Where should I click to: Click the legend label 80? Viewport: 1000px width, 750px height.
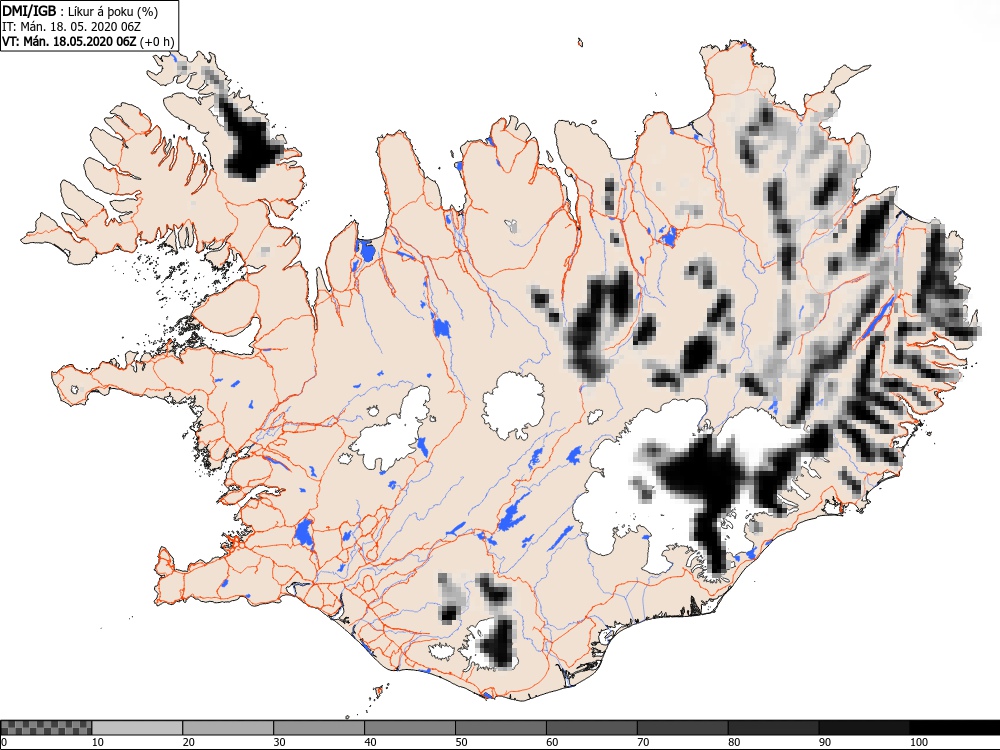coord(734,742)
